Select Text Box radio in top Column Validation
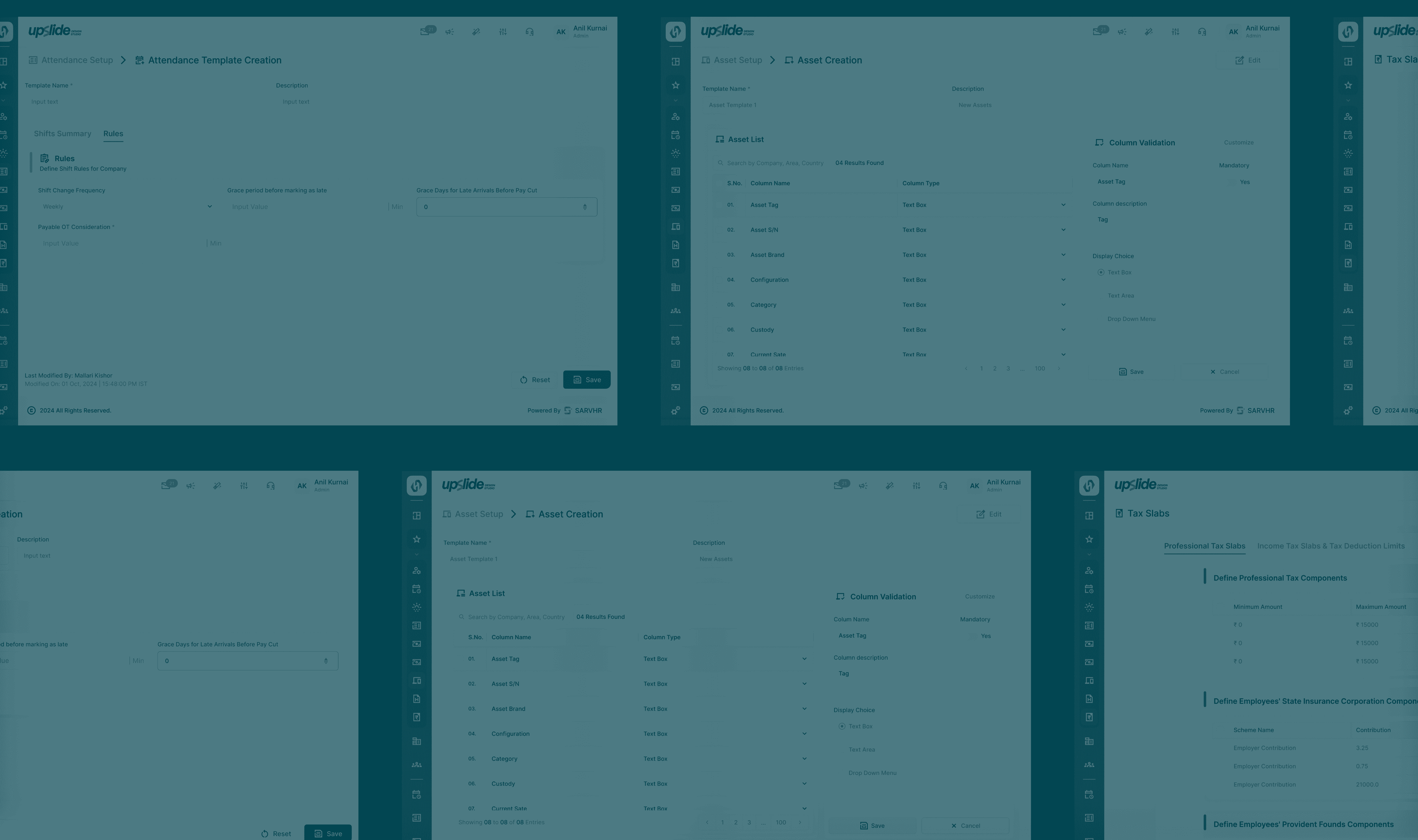 tap(1101, 272)
